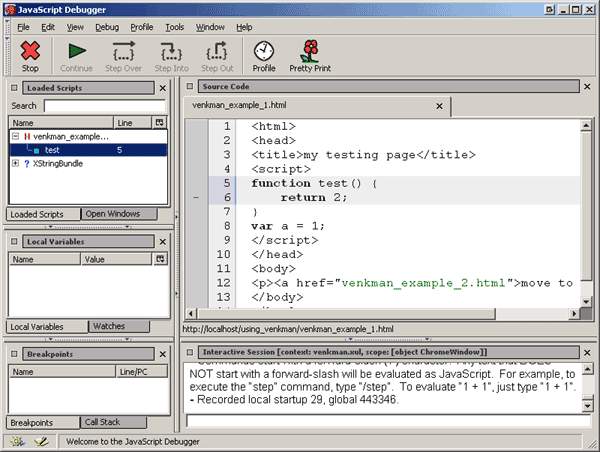Click the Interactive Session command input

(388, 421)
